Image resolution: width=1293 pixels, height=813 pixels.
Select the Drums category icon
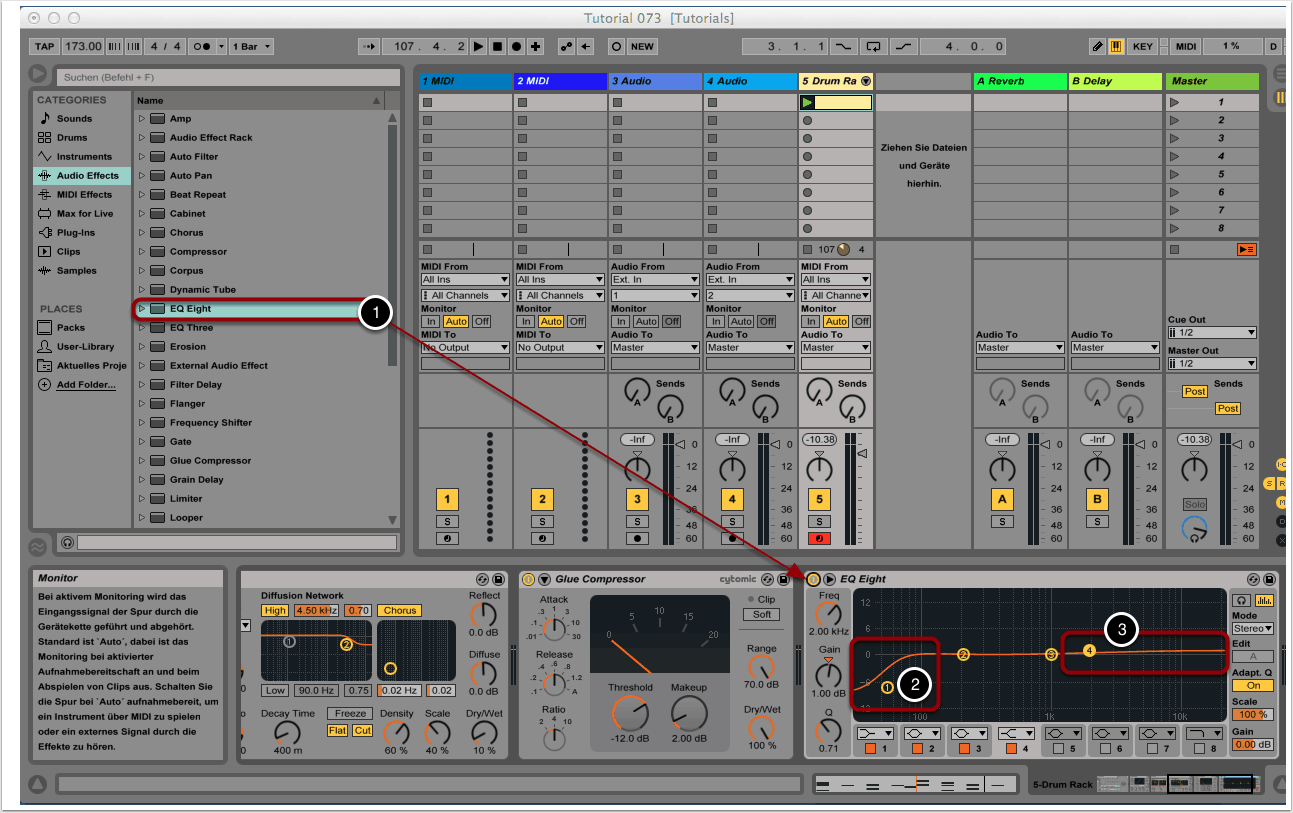pos(44,138)
